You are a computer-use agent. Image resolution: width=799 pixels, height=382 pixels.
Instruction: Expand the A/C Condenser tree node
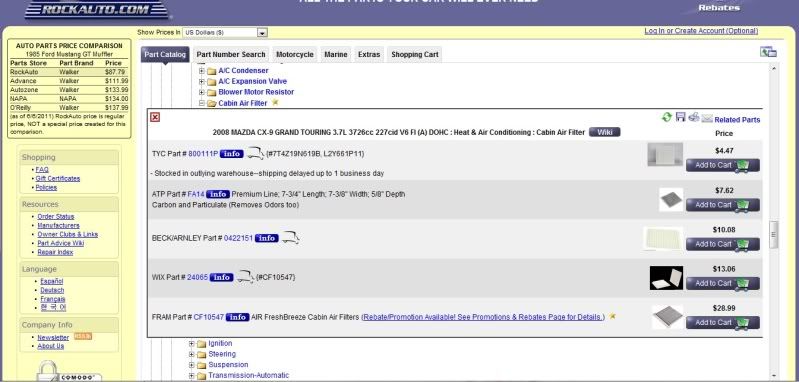tap(202, 71)
